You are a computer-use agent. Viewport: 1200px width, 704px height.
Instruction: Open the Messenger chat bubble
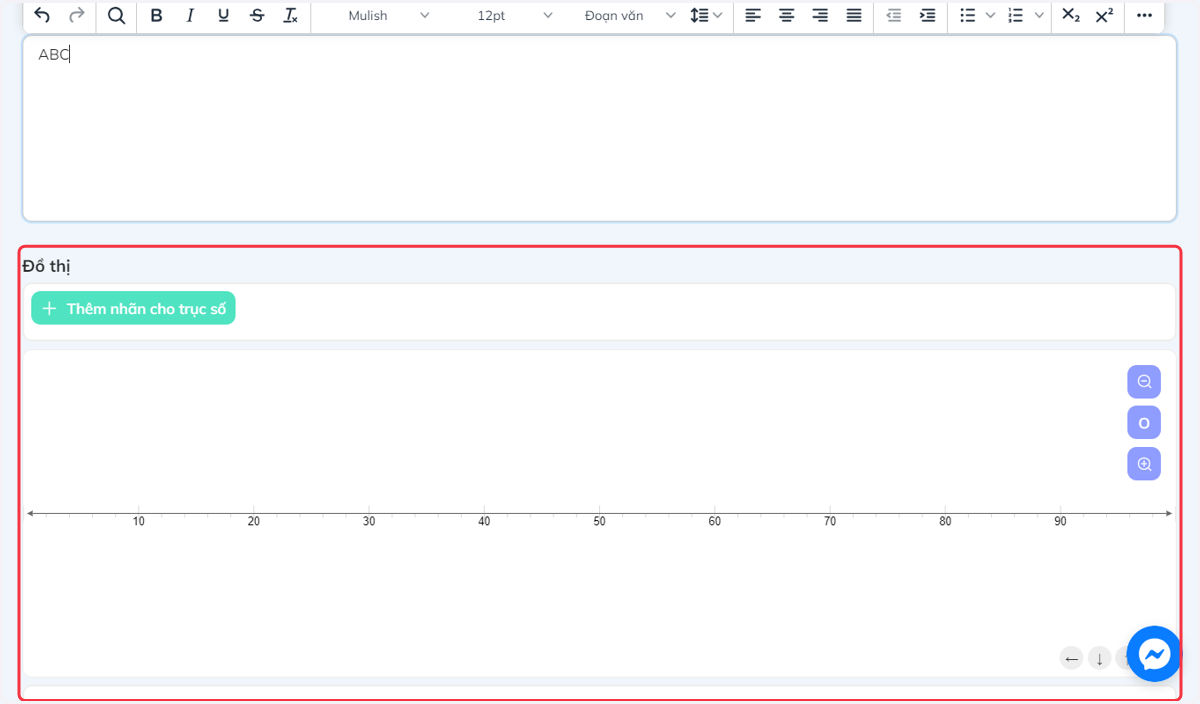1154,654
